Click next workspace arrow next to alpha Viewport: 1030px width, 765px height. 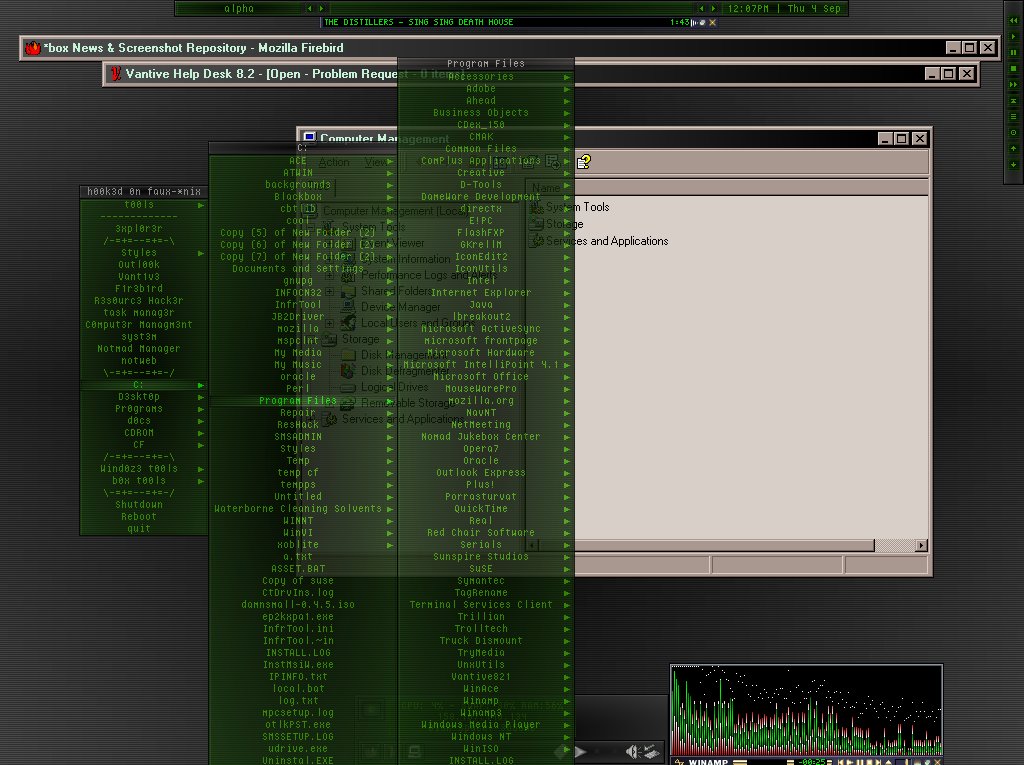pos(321,9)
